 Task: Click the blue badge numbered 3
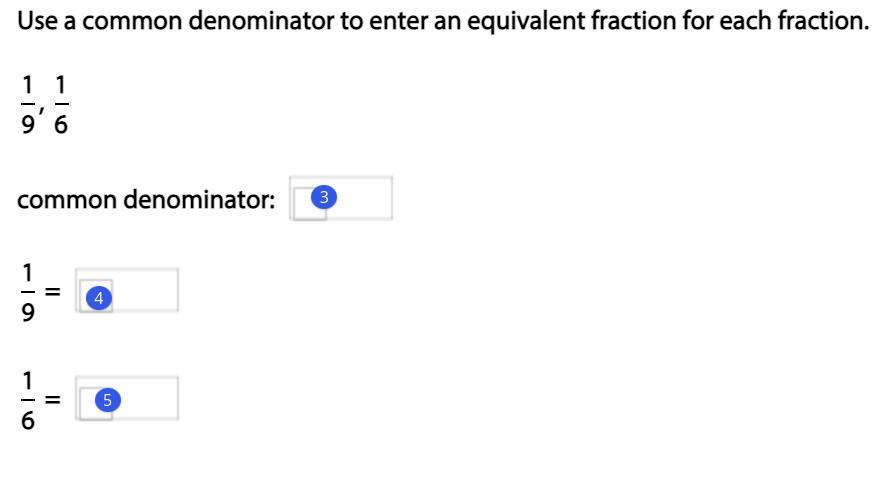coord(324,197)
